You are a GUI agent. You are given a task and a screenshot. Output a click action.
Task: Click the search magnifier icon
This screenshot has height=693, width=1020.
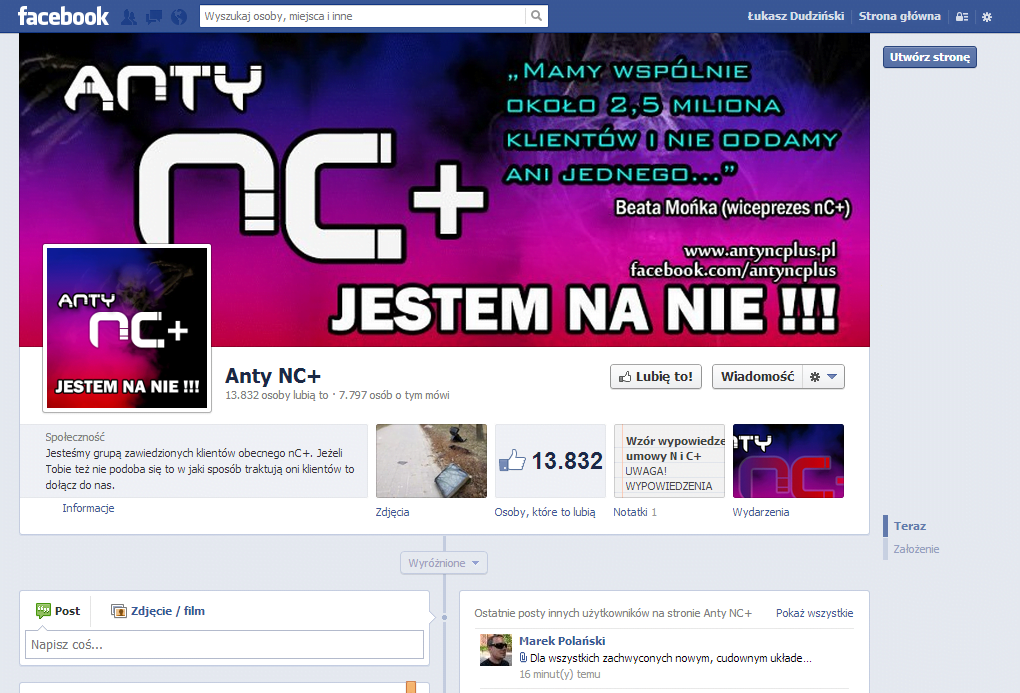coord(536,16)
